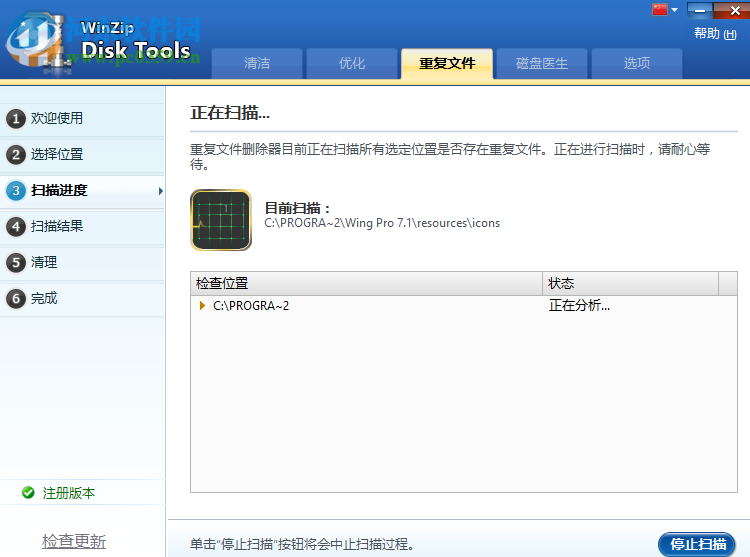The image size is (750, 557).
Task: Expand the C:\PROGRA~2 row
Action: point(202,306)
